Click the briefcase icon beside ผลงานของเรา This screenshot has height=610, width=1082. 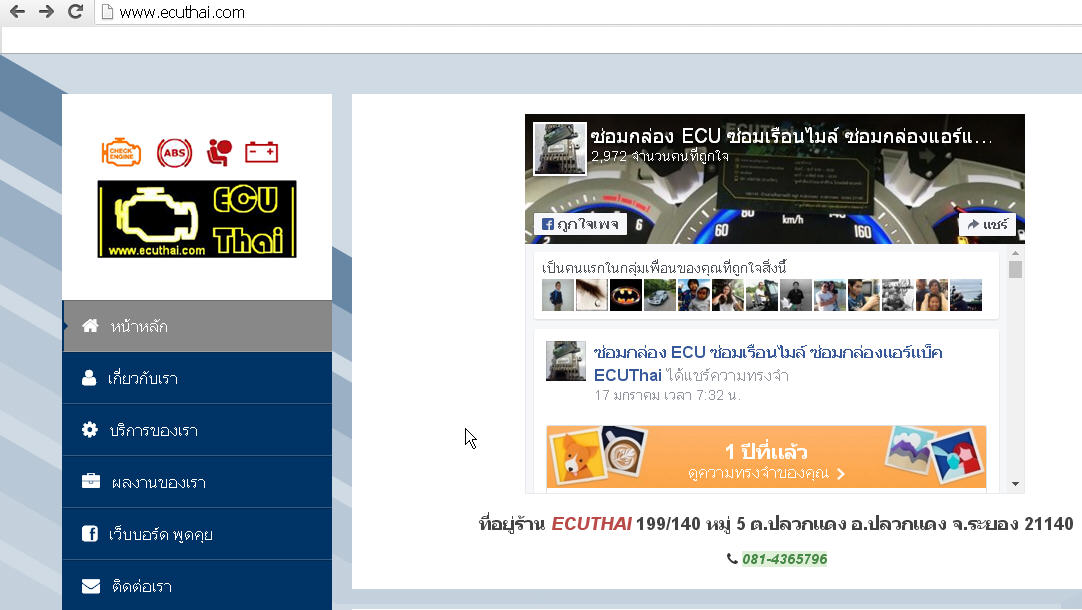pyautogui.click(x=91, y=481)
